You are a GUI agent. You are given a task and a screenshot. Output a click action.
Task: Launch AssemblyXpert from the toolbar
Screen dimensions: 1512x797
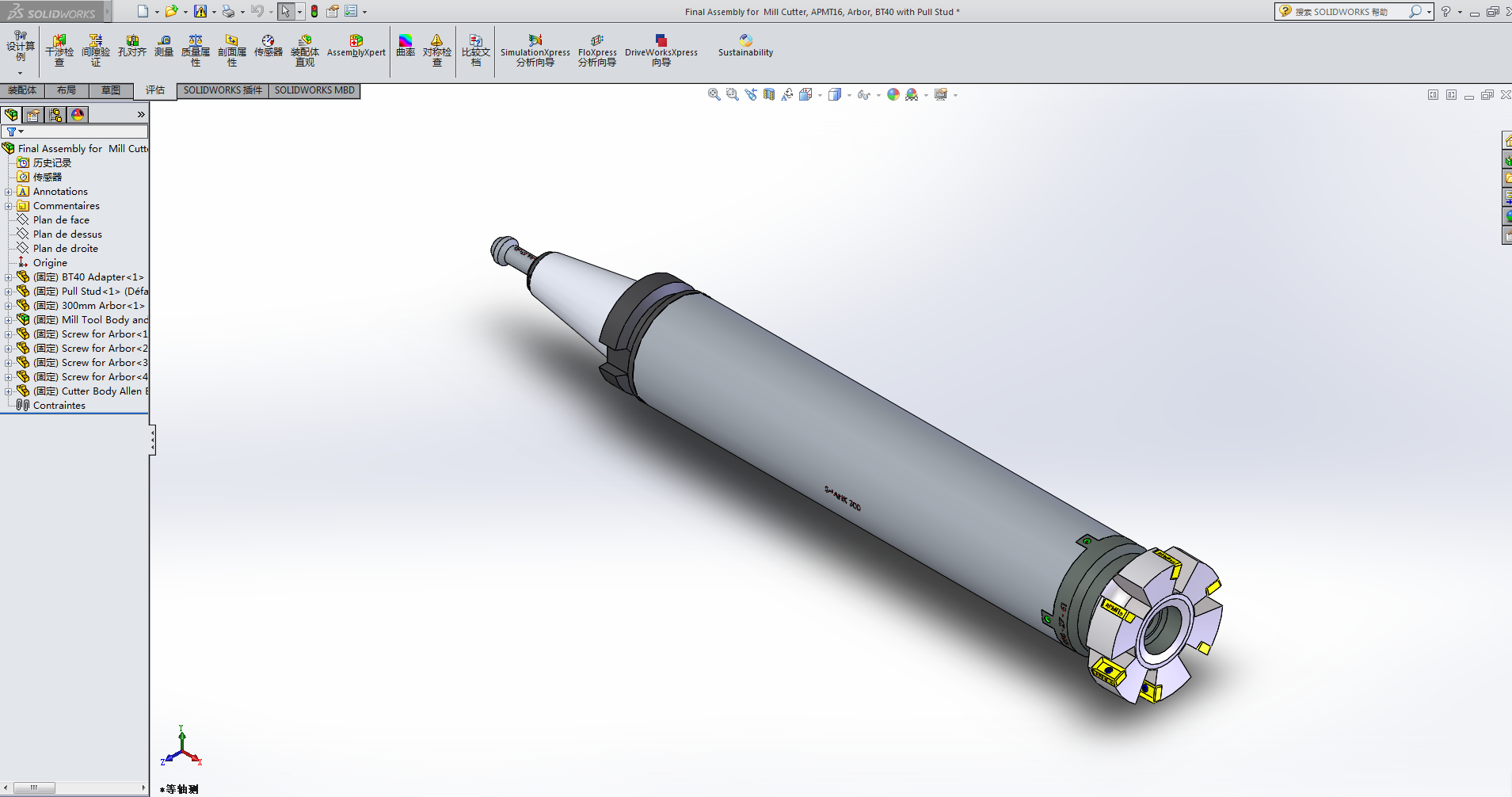(356, 46)
